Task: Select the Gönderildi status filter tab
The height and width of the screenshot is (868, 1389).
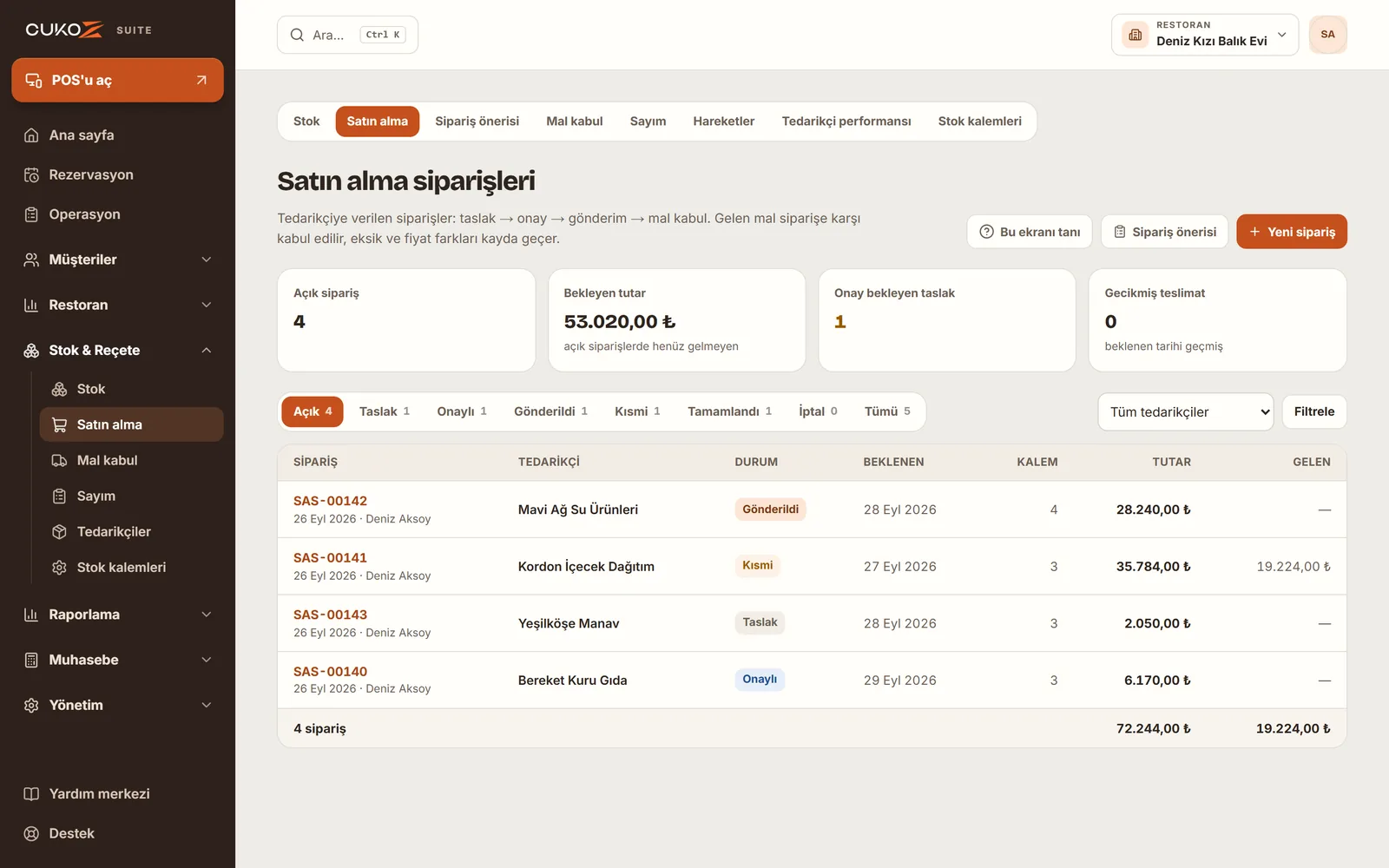Action: pos(550,411)
